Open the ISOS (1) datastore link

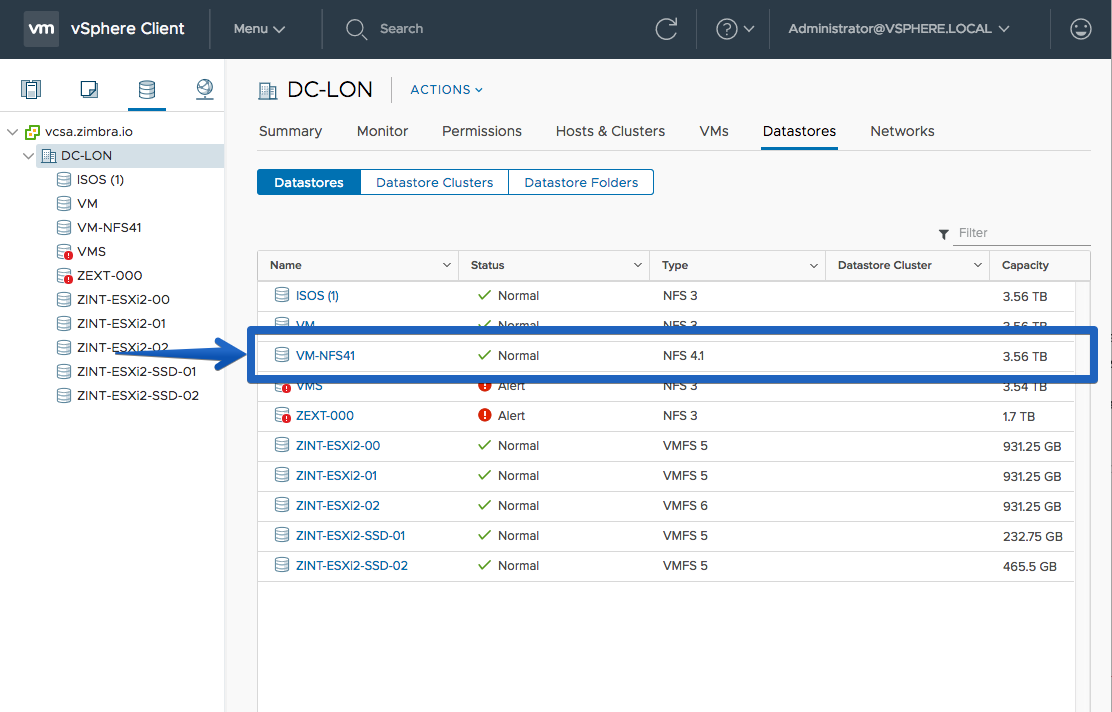[317, 296]
